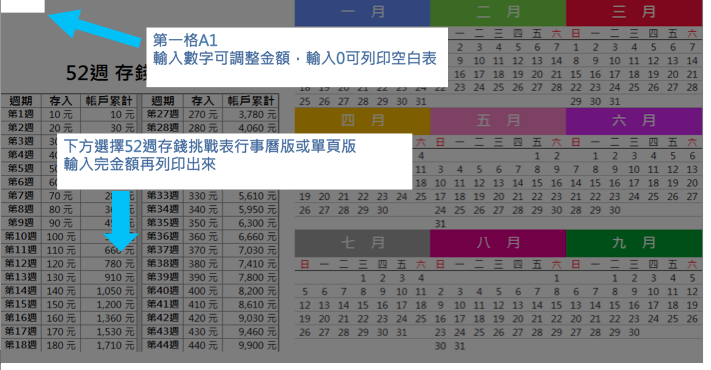This screenshot has height=370, width=711.
Task: Click the 四月 month header
Action: [362, 121]
